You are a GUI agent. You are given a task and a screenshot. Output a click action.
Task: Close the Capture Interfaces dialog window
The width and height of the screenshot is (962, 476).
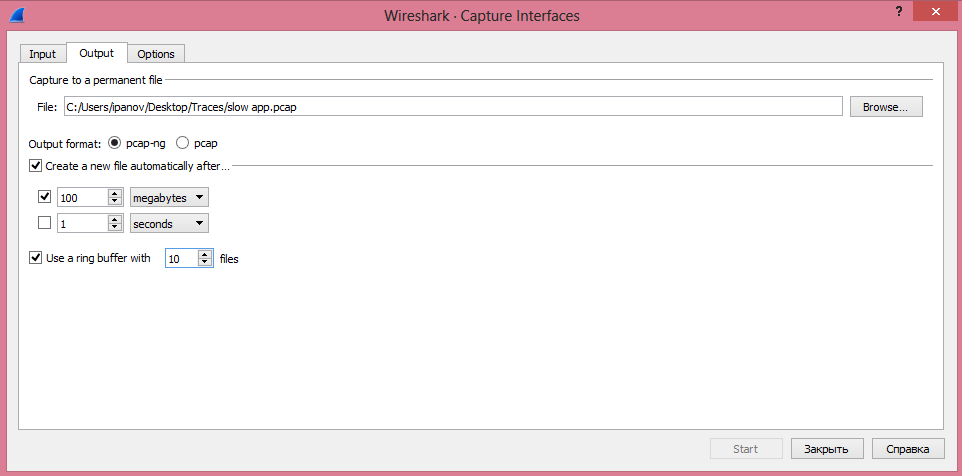(x=931, y=11)
